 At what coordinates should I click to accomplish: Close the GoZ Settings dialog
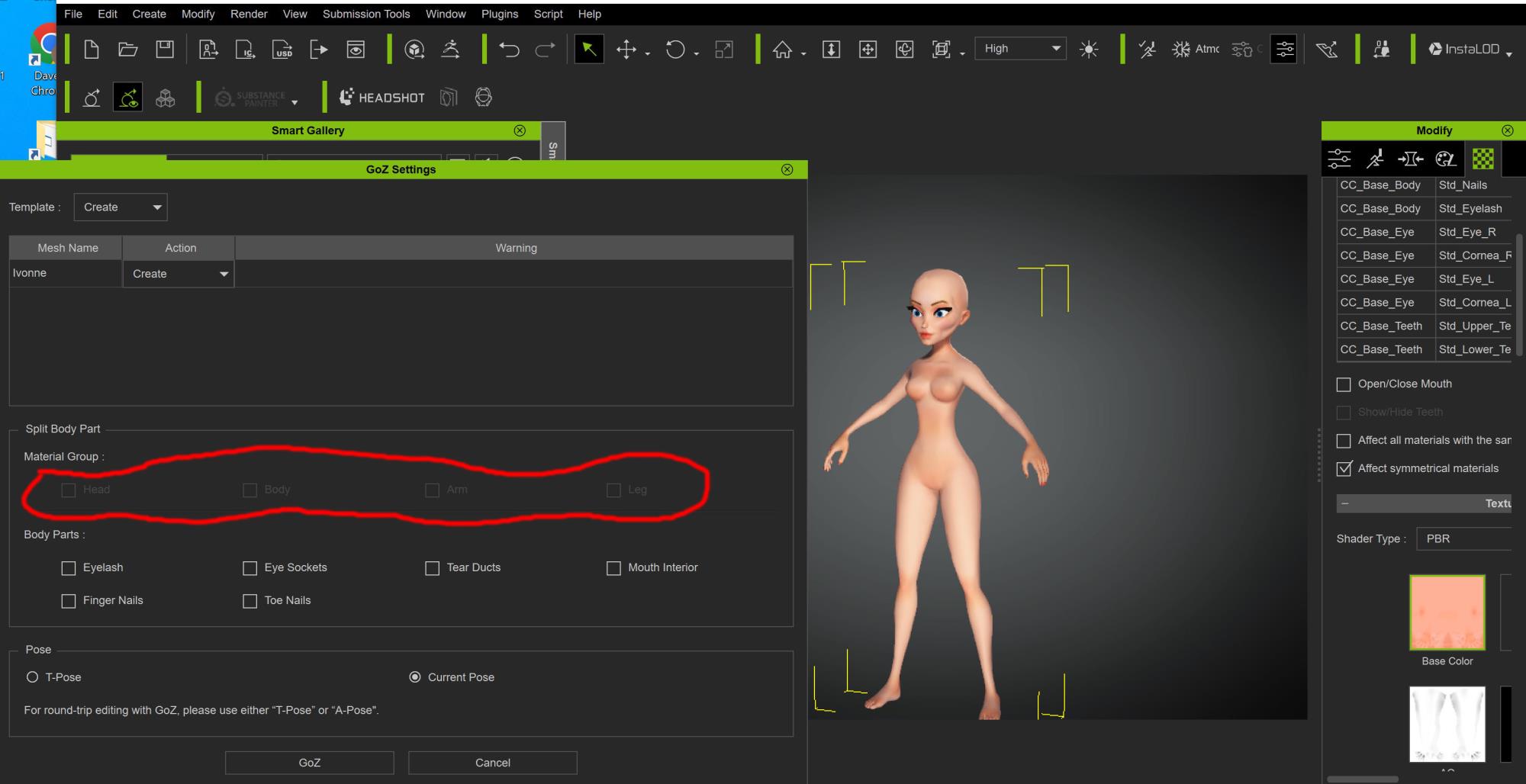click(787, 169)
